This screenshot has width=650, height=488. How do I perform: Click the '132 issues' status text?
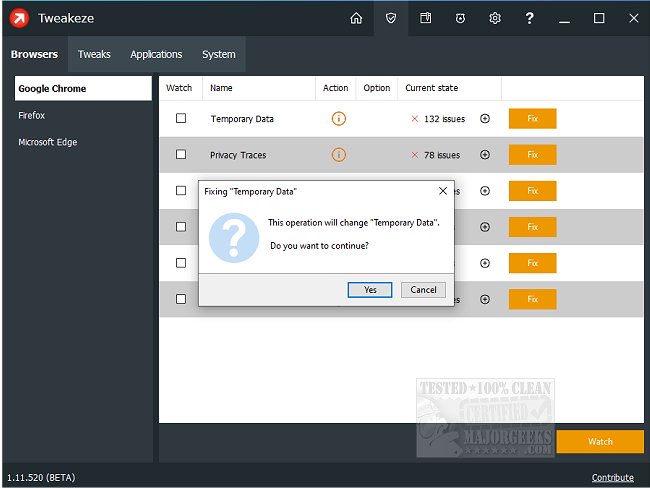[x=444, y=119]
